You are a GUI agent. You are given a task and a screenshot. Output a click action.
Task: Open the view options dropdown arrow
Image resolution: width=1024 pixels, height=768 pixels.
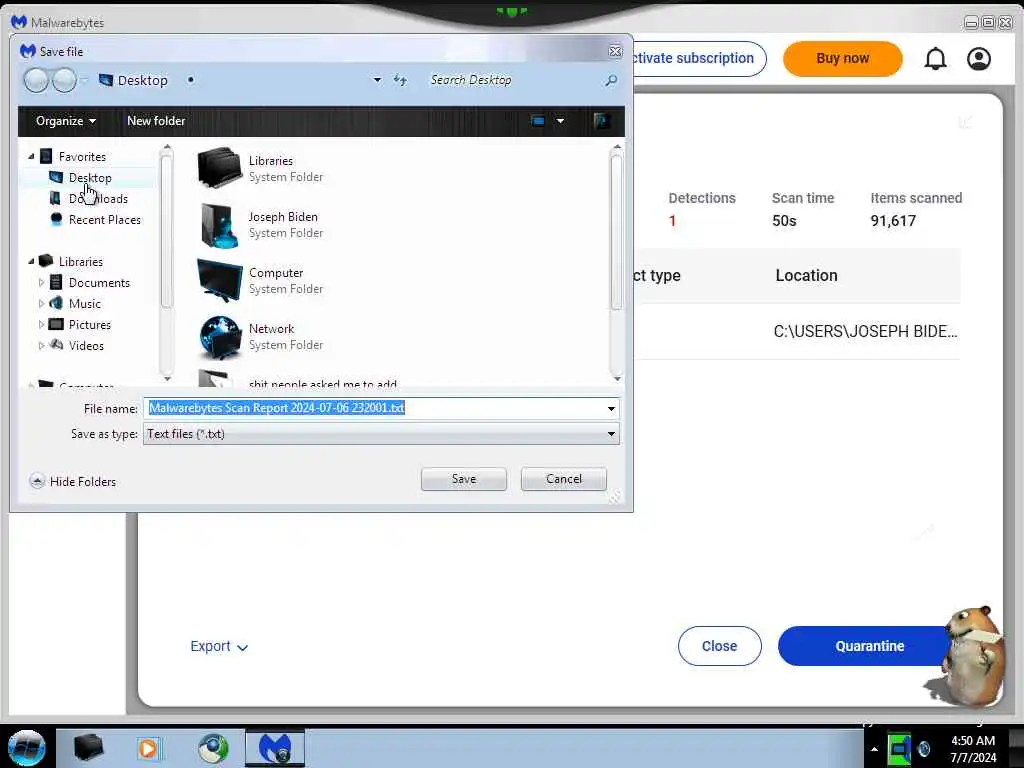click(x=560, y=121)
